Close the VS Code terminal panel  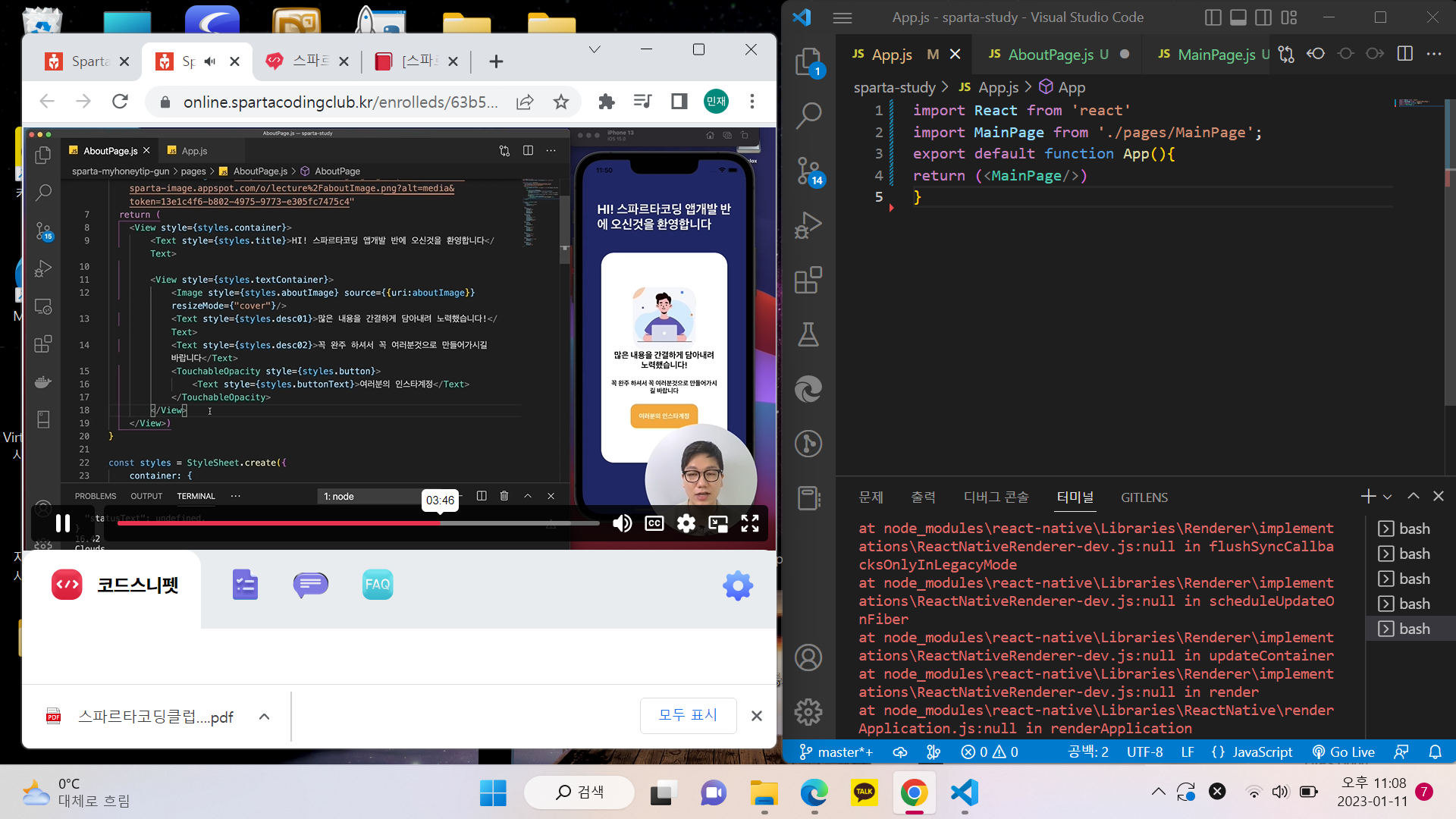[x=1439, y=496]
